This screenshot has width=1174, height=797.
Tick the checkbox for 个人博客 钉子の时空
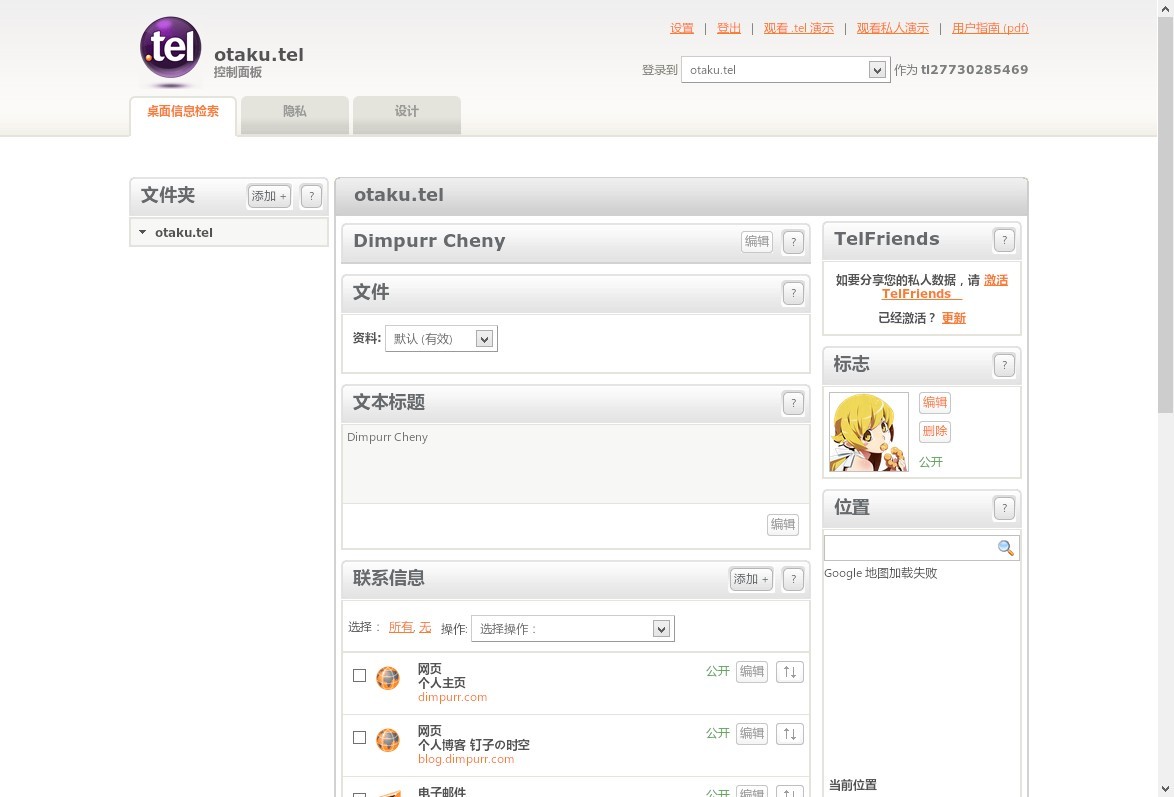point(360,738)
